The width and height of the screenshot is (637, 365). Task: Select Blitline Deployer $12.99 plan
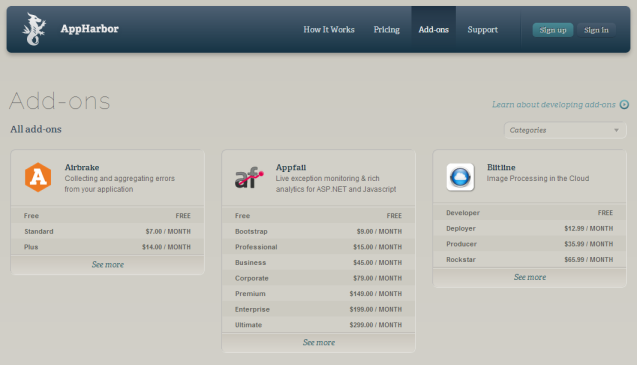tap(530, 228)
